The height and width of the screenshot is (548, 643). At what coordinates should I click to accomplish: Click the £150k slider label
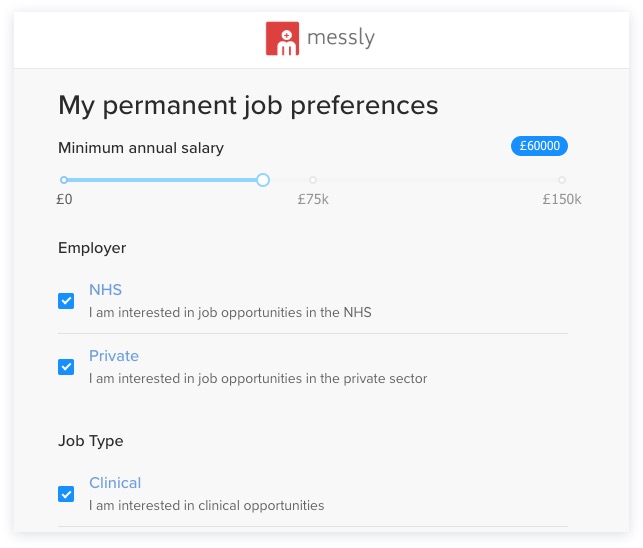click(x=561, y=200)
